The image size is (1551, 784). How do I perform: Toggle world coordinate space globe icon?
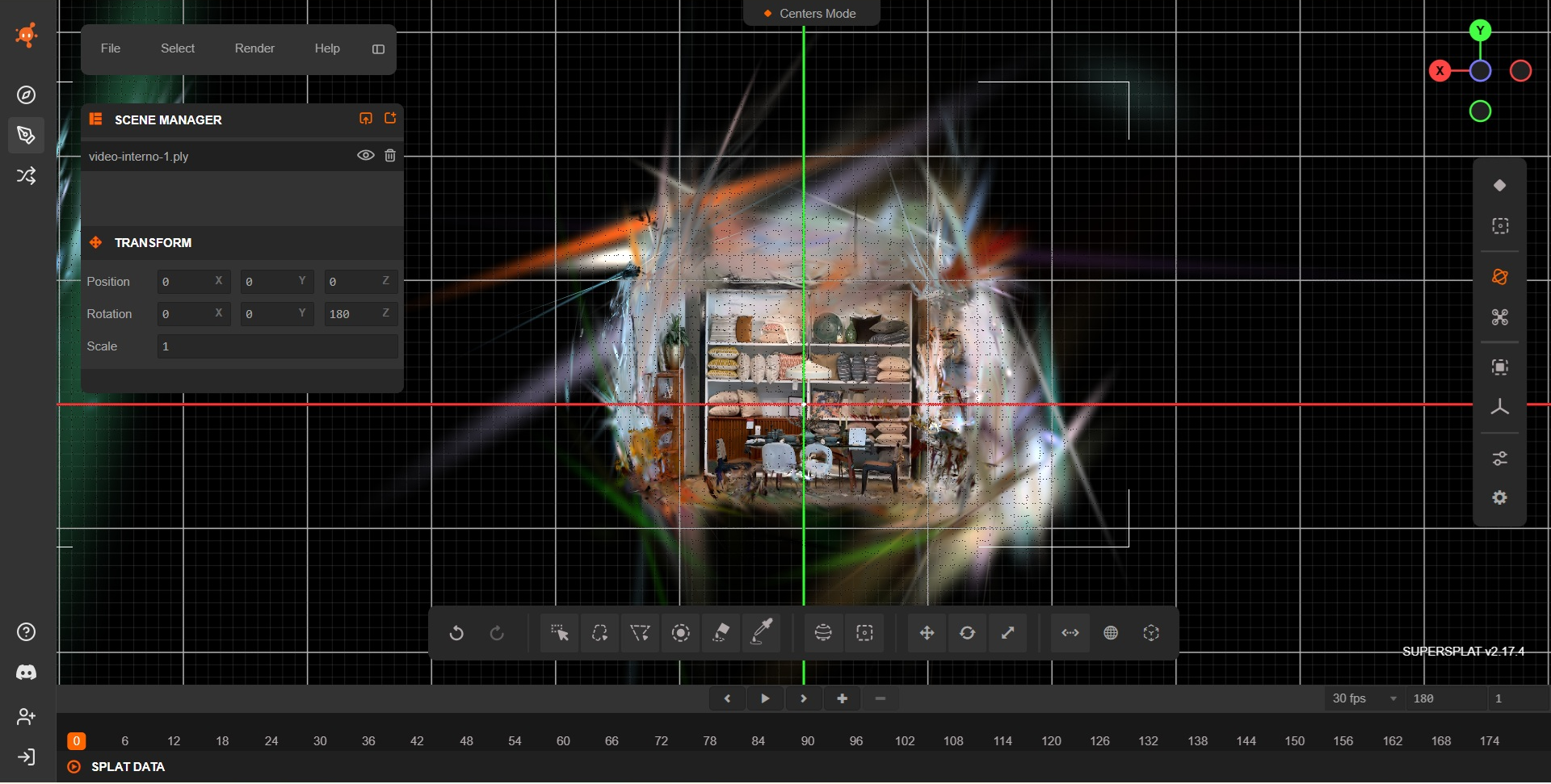click(1111, 634)
